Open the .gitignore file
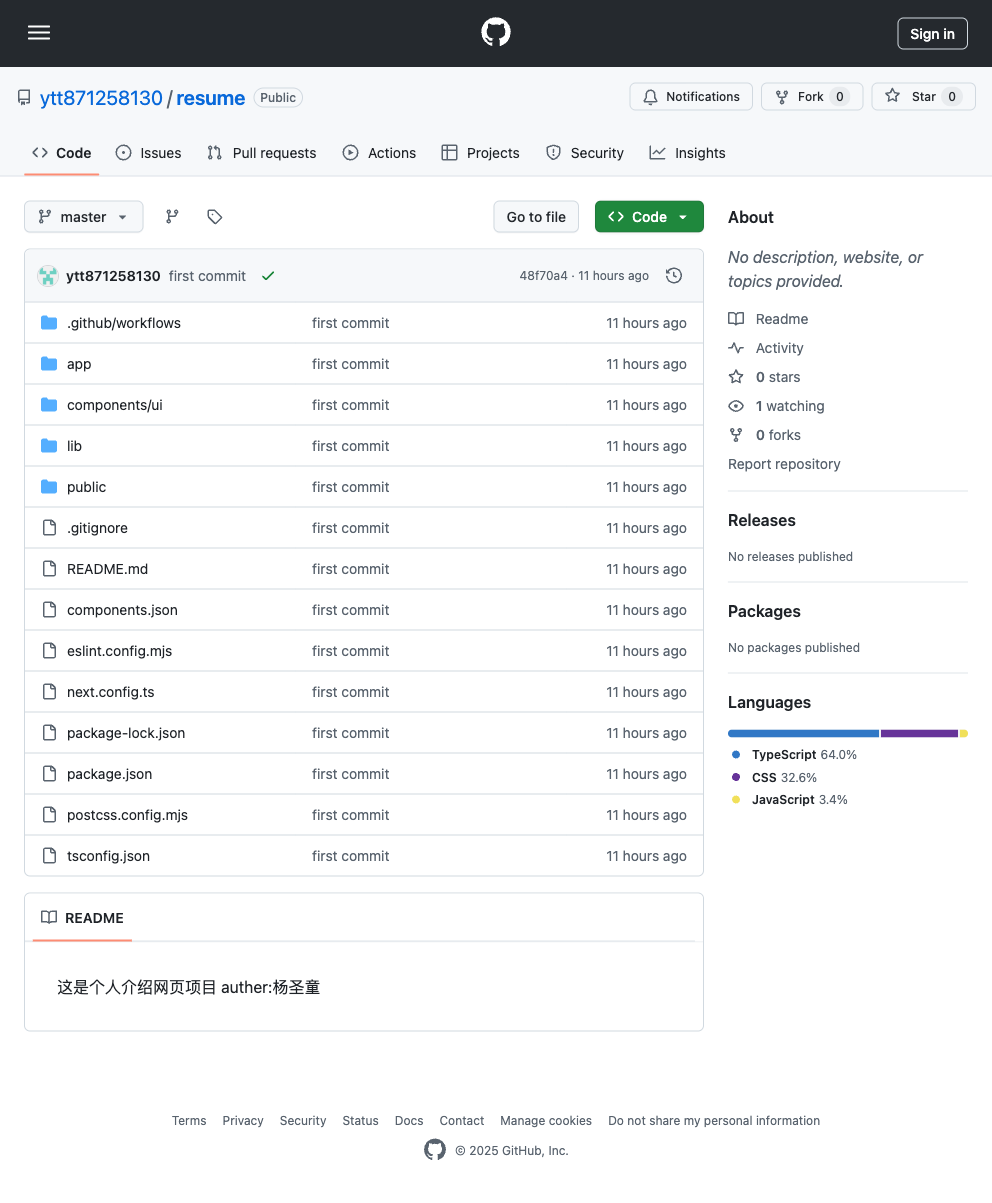Viewport: 992px width, 1203px height. click(97, 528)
